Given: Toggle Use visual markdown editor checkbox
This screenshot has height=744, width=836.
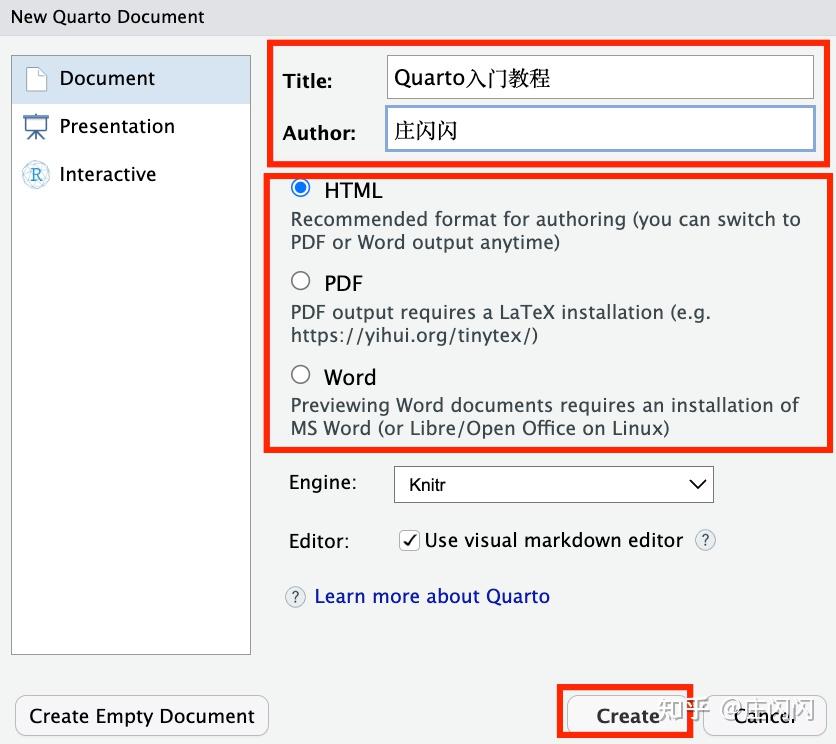Looking at the screenshot, I should [409, 540].
